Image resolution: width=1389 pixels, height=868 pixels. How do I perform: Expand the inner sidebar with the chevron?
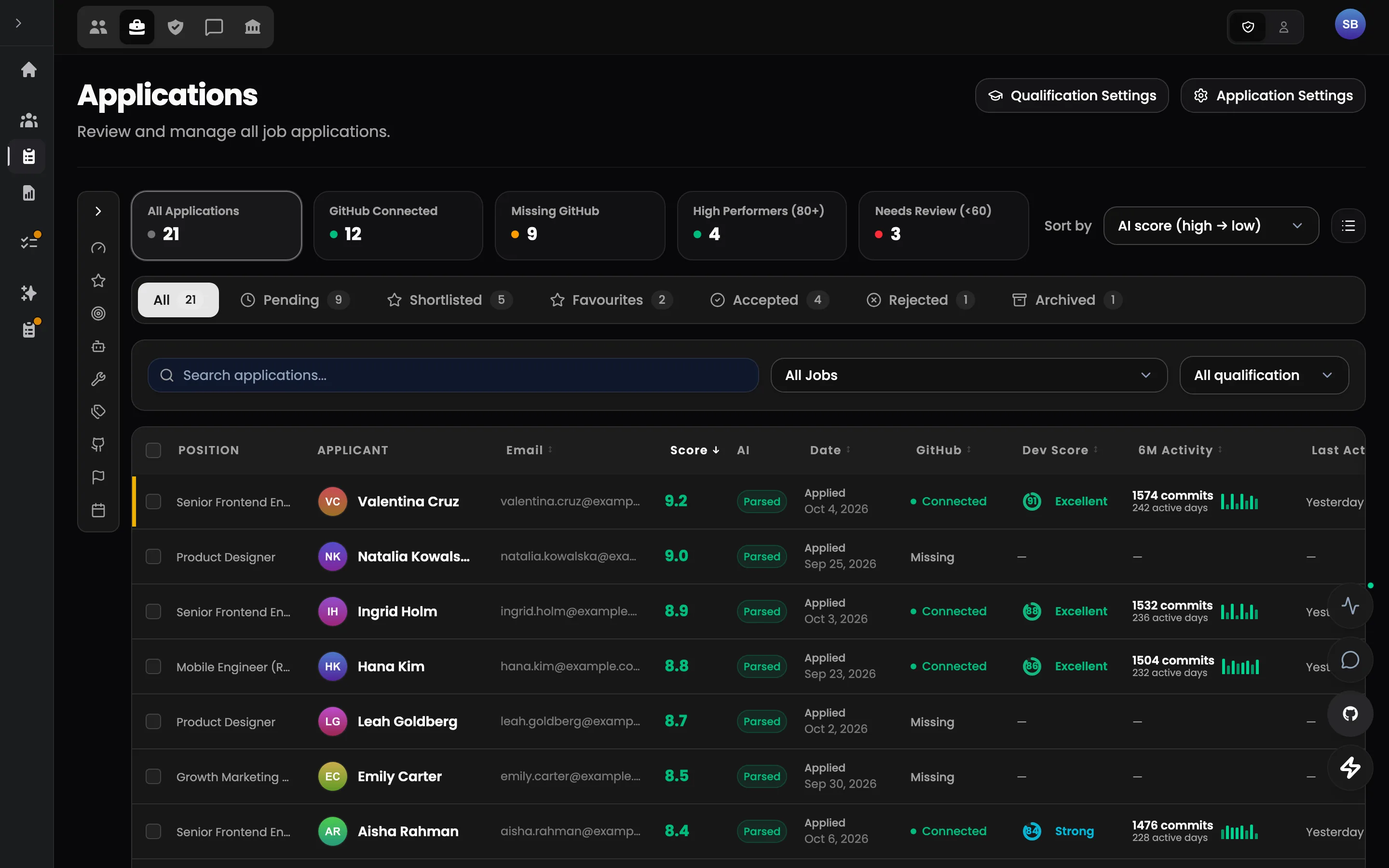coord(98,211)
